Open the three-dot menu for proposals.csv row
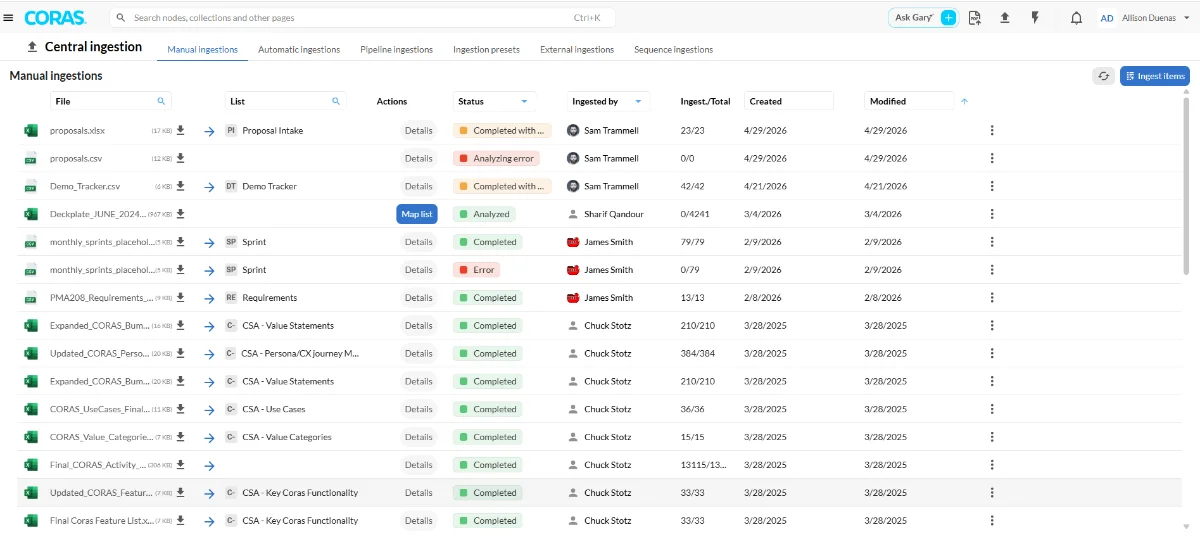 point(992,158)
